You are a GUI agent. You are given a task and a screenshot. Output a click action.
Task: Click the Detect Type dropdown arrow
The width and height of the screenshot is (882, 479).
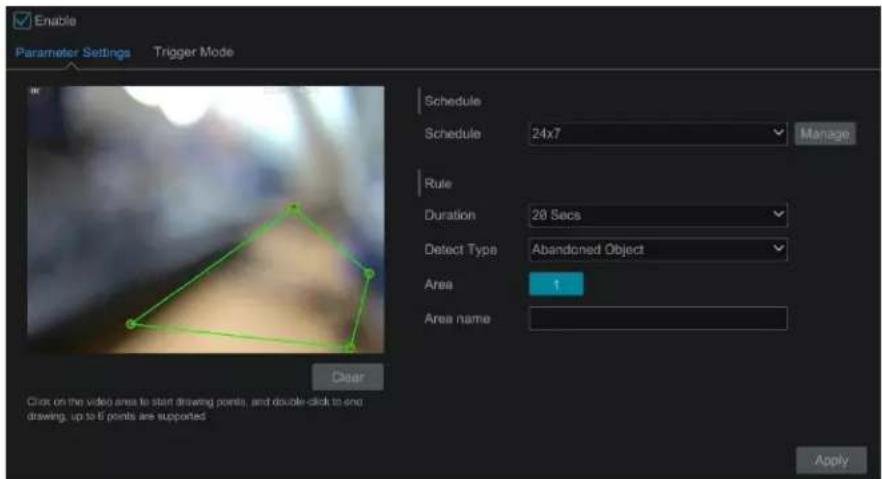coord(778,248)
